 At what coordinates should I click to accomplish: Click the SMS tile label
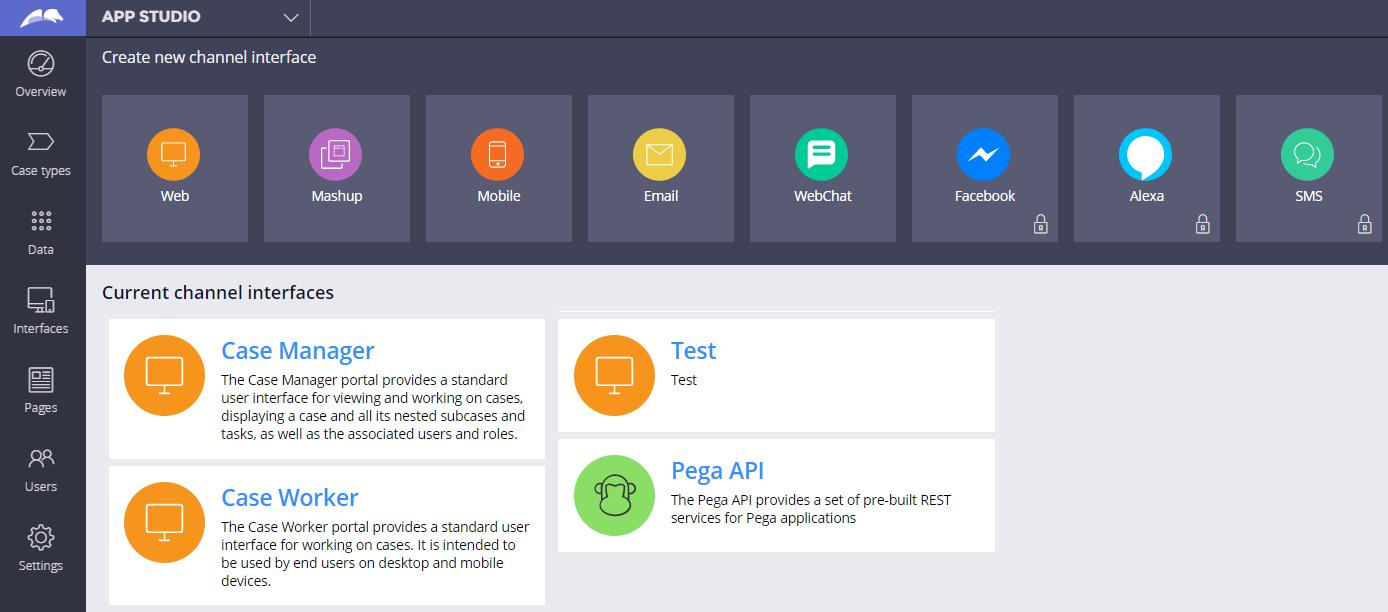1309,196
